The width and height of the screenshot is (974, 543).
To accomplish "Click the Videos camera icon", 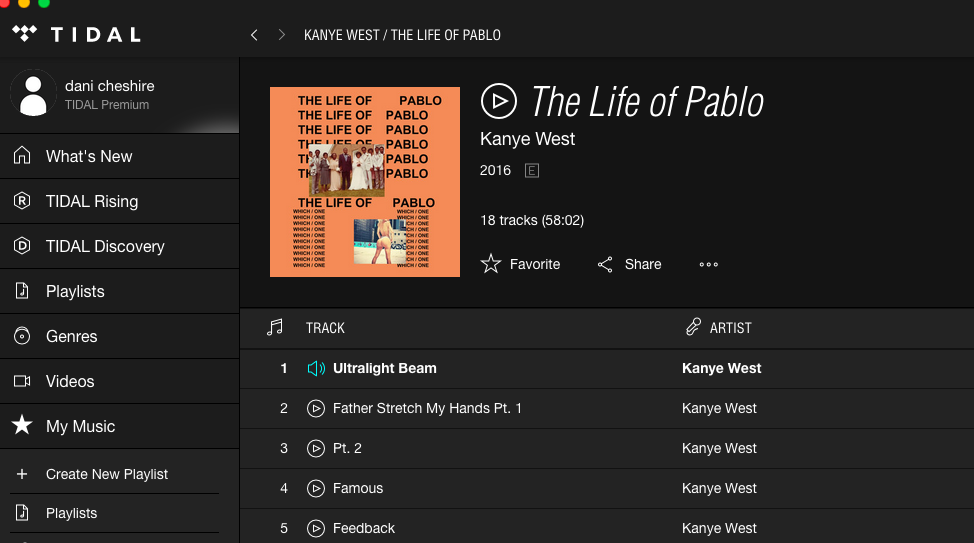I will (x=22, y=381).
